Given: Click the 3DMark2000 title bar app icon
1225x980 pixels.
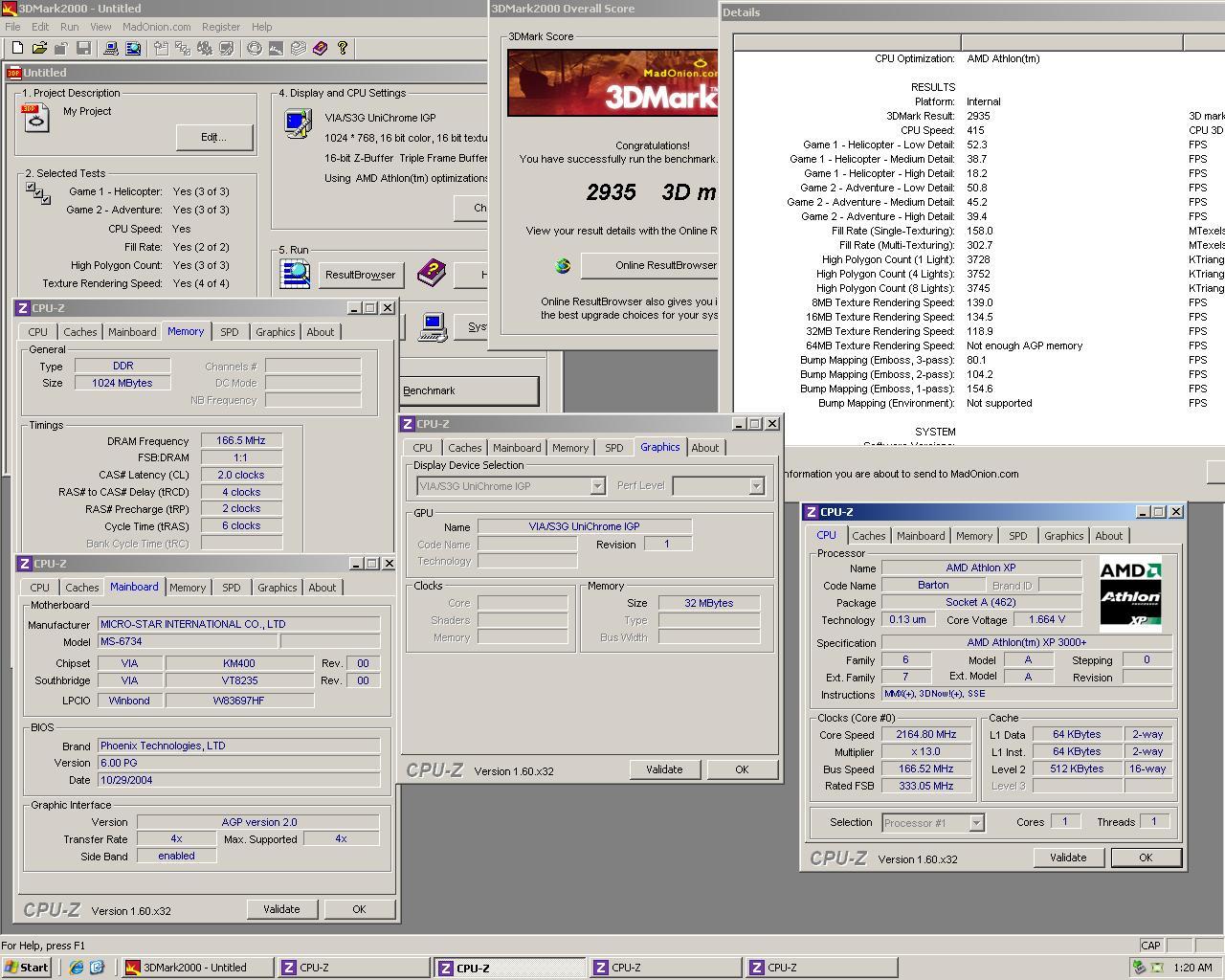Looking at the screenshot, I should 9,9.
